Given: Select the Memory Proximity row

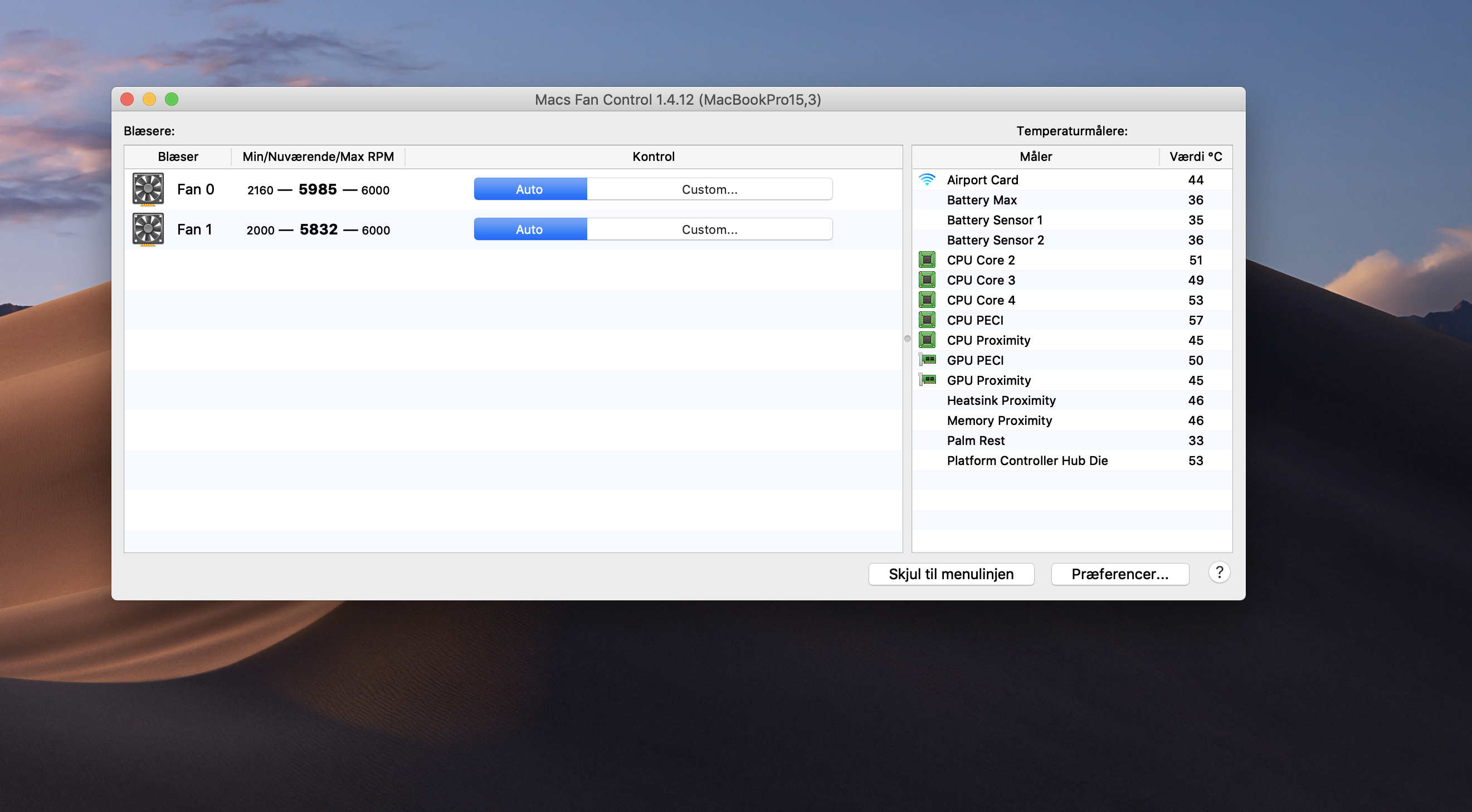Looking at the screenshot, I should point(1072,420).
